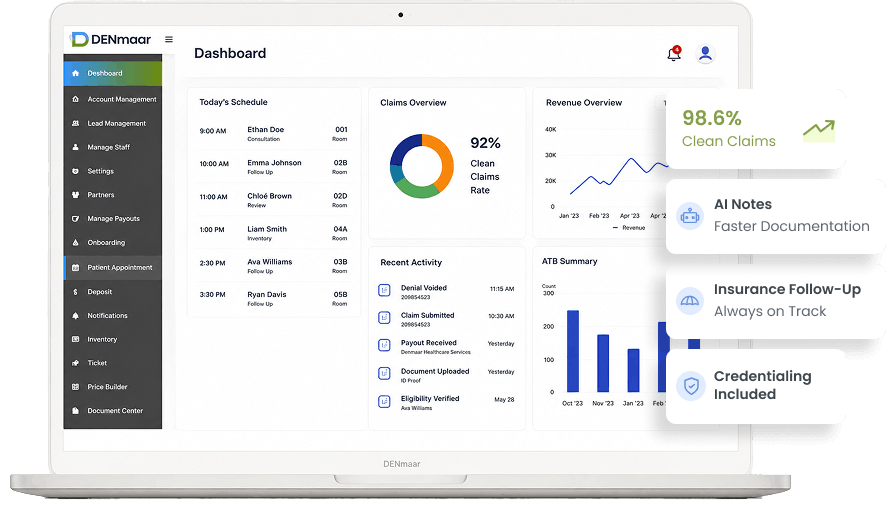
Task: Click the Nov '23 bar in ATB Summary
Action: coord(603,363)
